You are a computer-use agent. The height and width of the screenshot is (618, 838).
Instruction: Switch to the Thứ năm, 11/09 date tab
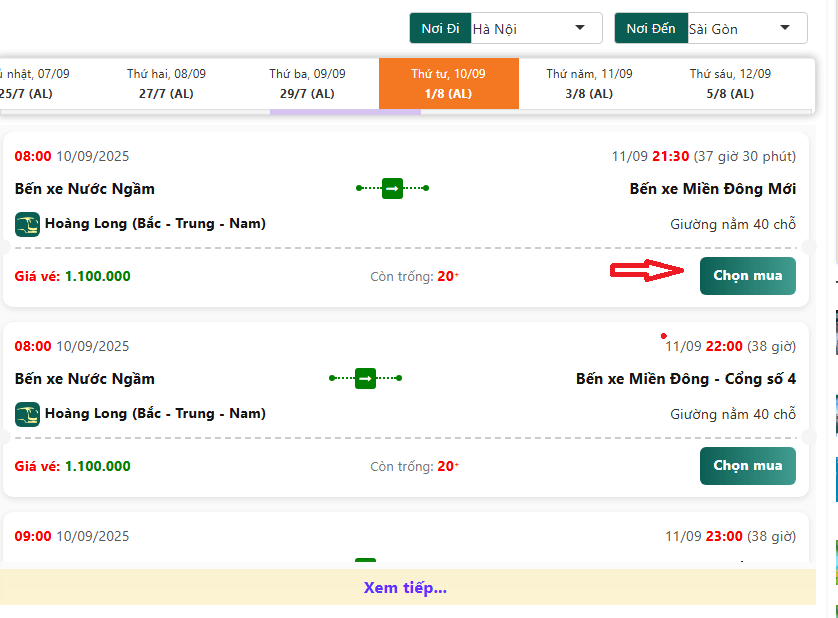point(589,83)
